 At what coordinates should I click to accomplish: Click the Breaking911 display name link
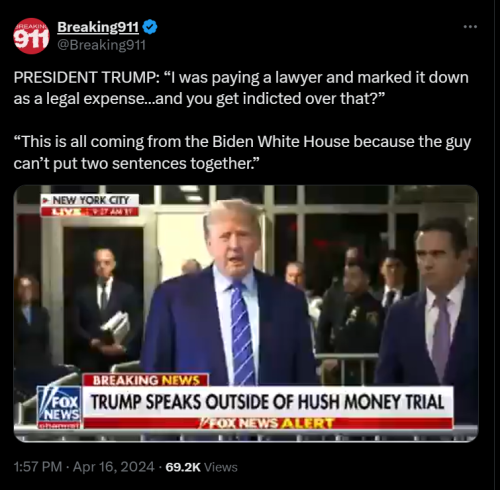[x=98, y=27]
